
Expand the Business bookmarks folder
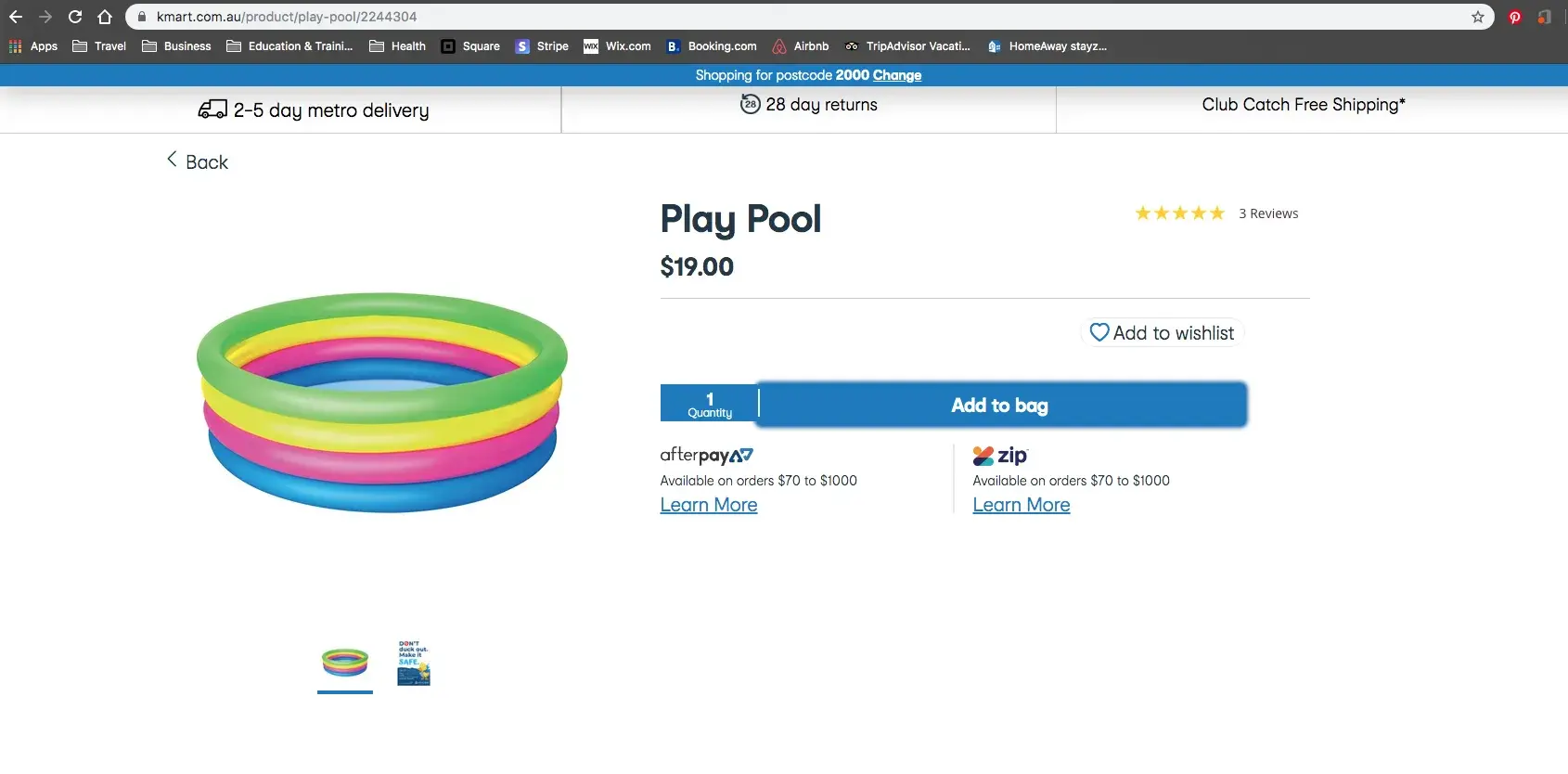coord(176,46)
